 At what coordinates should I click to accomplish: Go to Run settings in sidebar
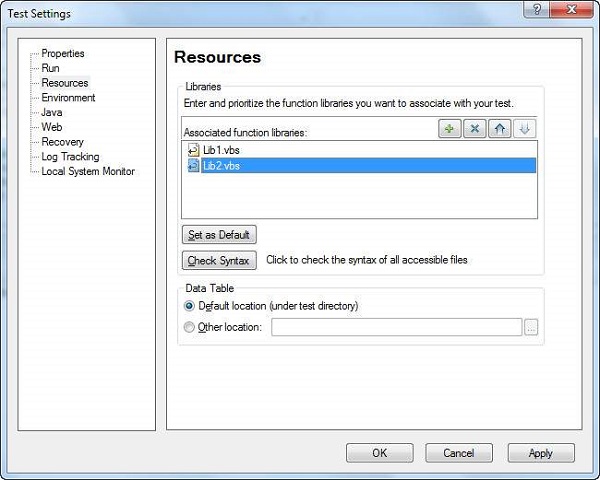50,68
